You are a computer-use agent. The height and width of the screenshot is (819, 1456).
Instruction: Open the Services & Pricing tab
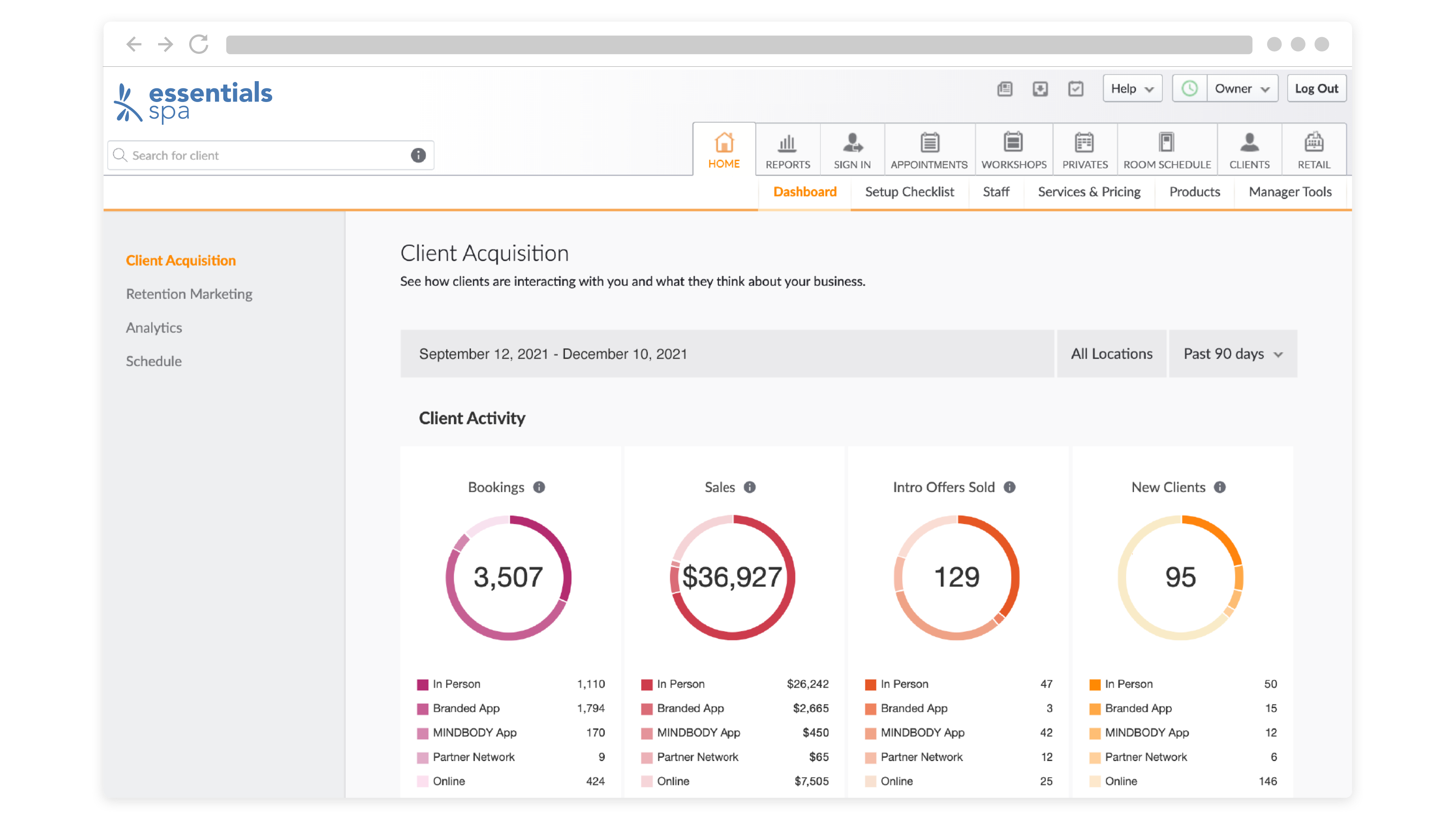click(x=1089, y=192)
